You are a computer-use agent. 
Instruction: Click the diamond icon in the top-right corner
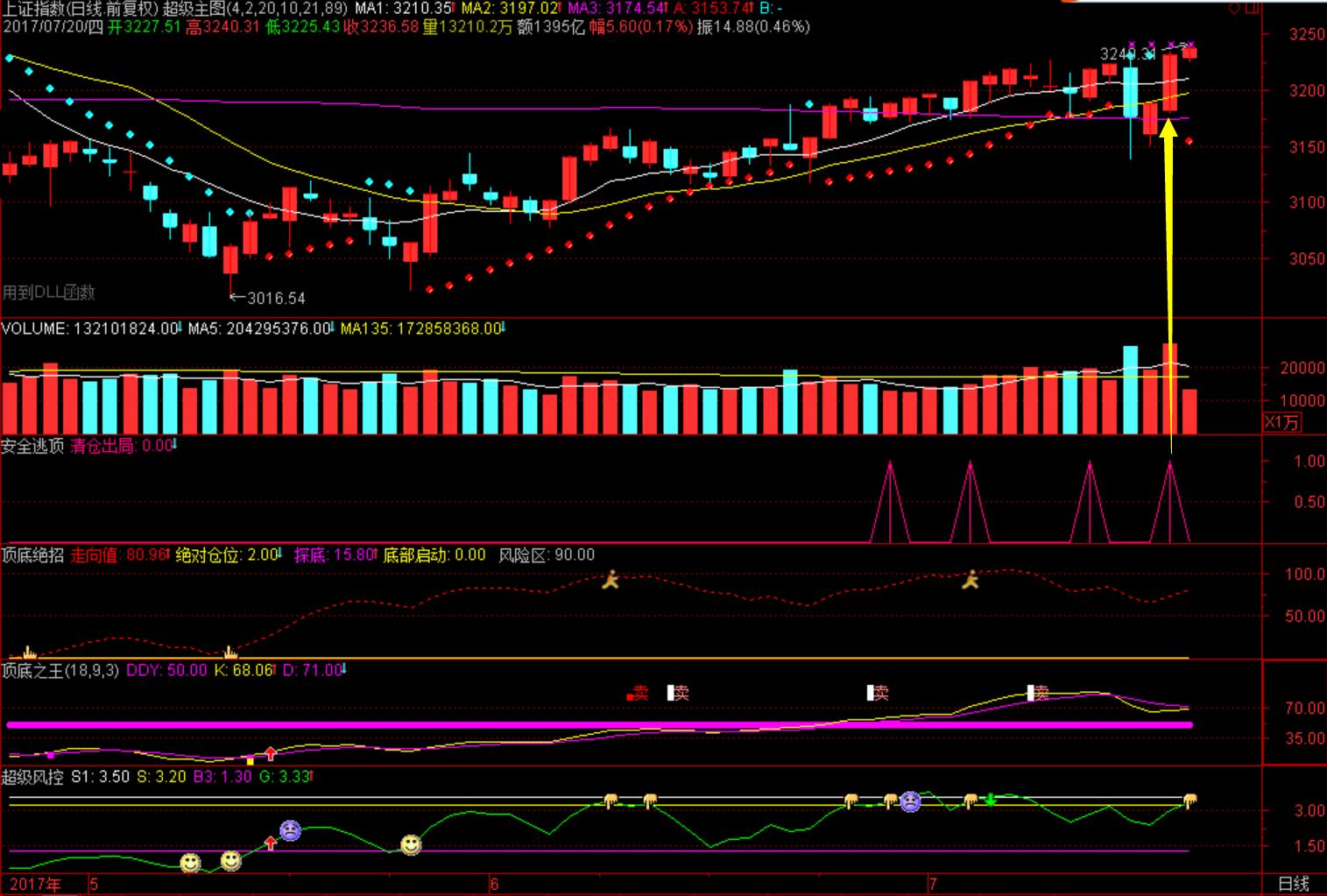(1234, 8)
